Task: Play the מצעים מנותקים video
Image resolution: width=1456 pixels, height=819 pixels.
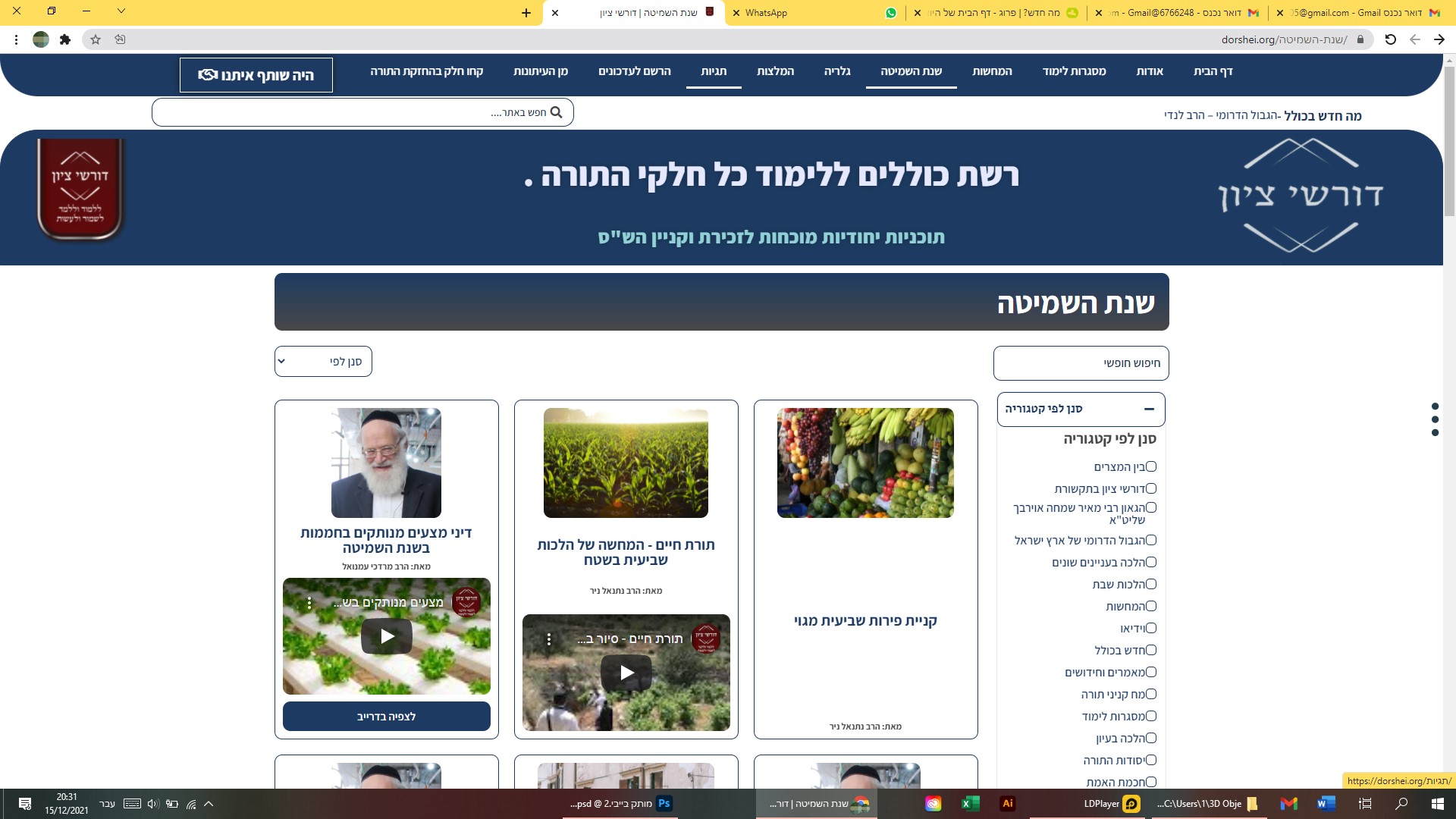Action: (x=387, y=636)
